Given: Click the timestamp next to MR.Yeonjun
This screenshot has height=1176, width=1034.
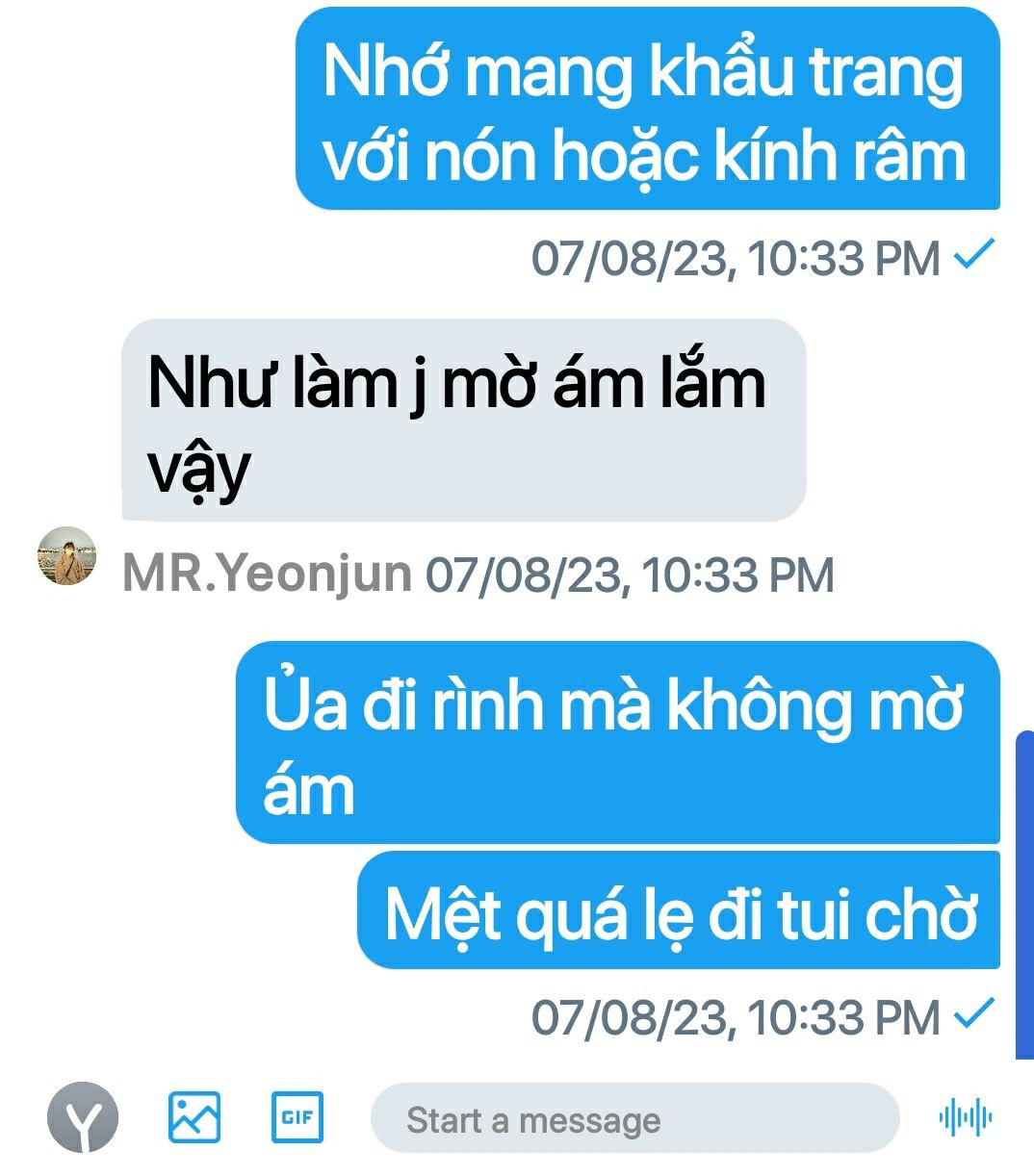Looking at the screenshot, I should 630,575.
